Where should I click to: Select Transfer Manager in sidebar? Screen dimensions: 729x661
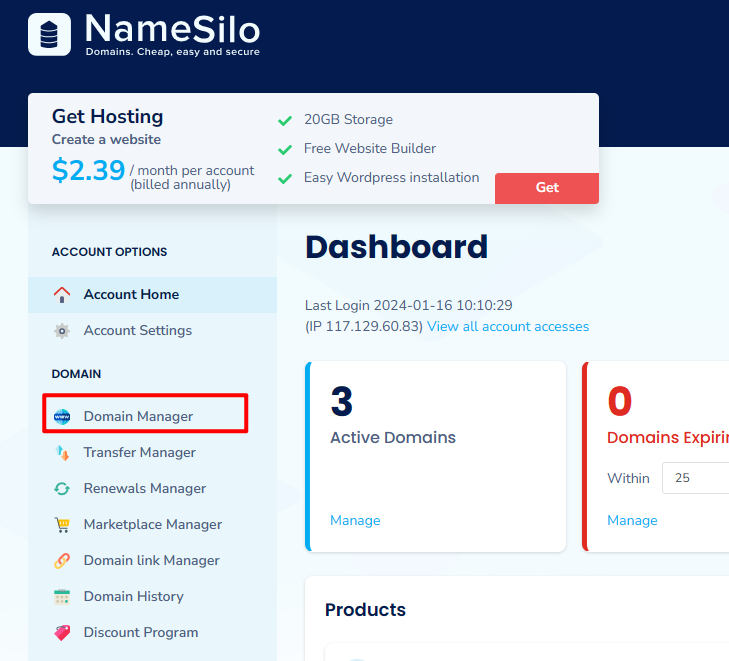[x=139, y=453]
